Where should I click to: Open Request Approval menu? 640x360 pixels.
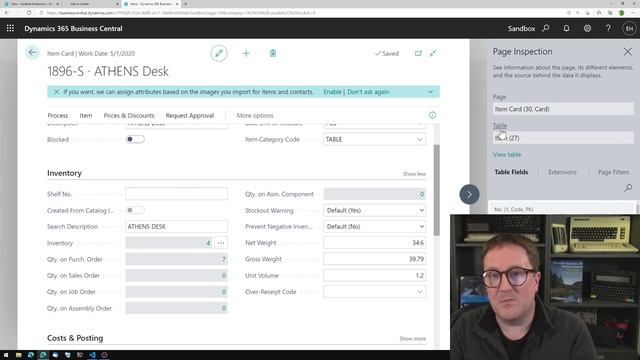[190, 116]
